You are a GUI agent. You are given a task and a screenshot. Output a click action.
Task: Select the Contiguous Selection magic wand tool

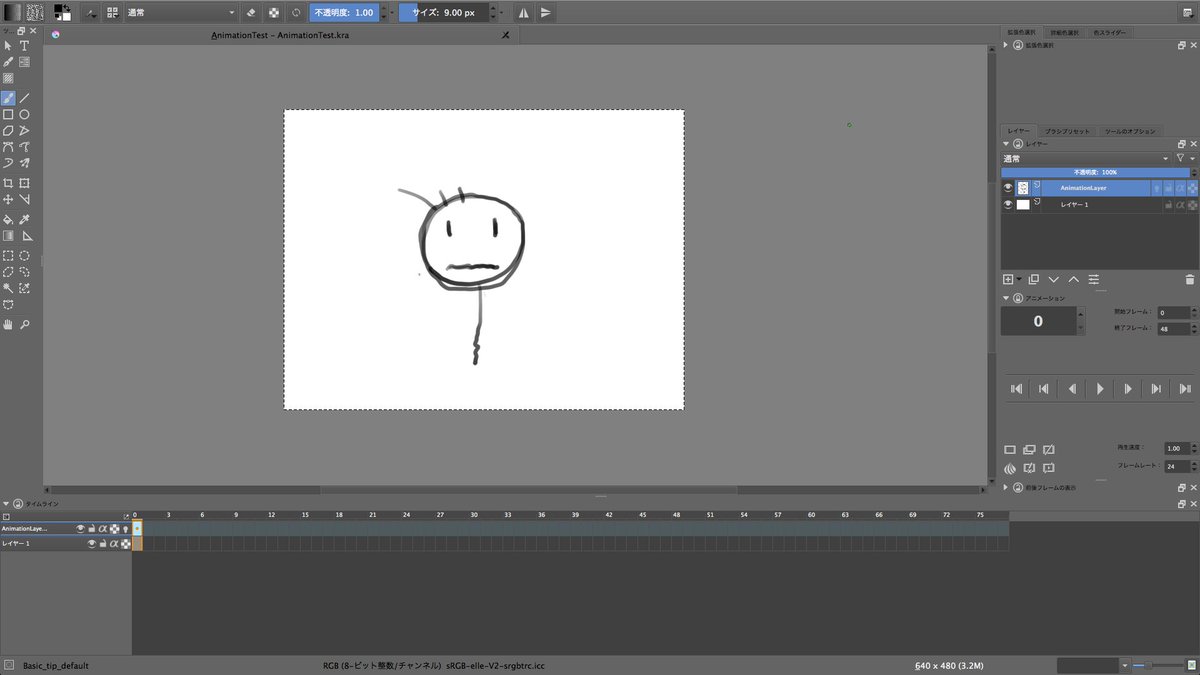coord(8,288)
